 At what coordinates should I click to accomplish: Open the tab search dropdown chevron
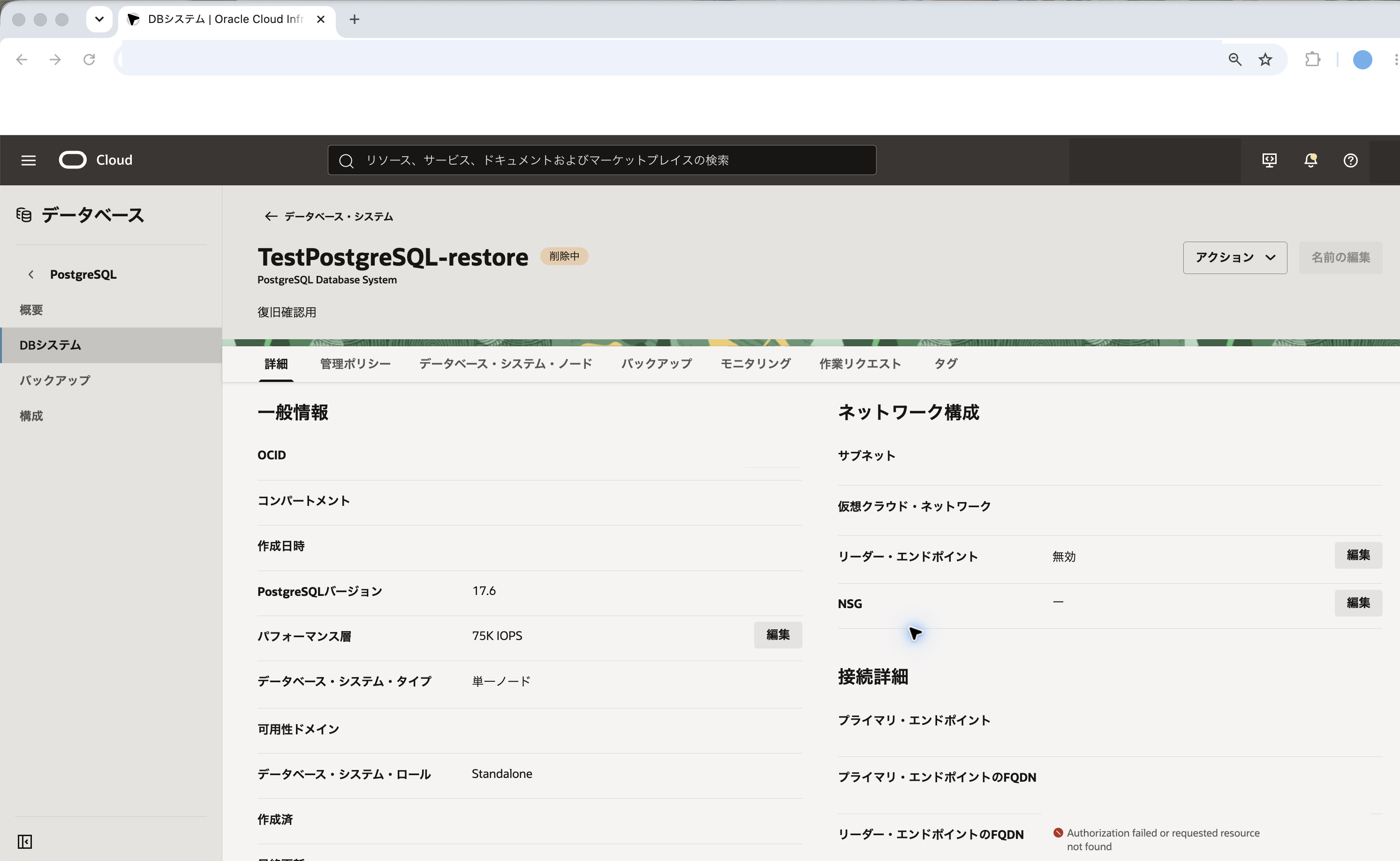tap(99, 19)
